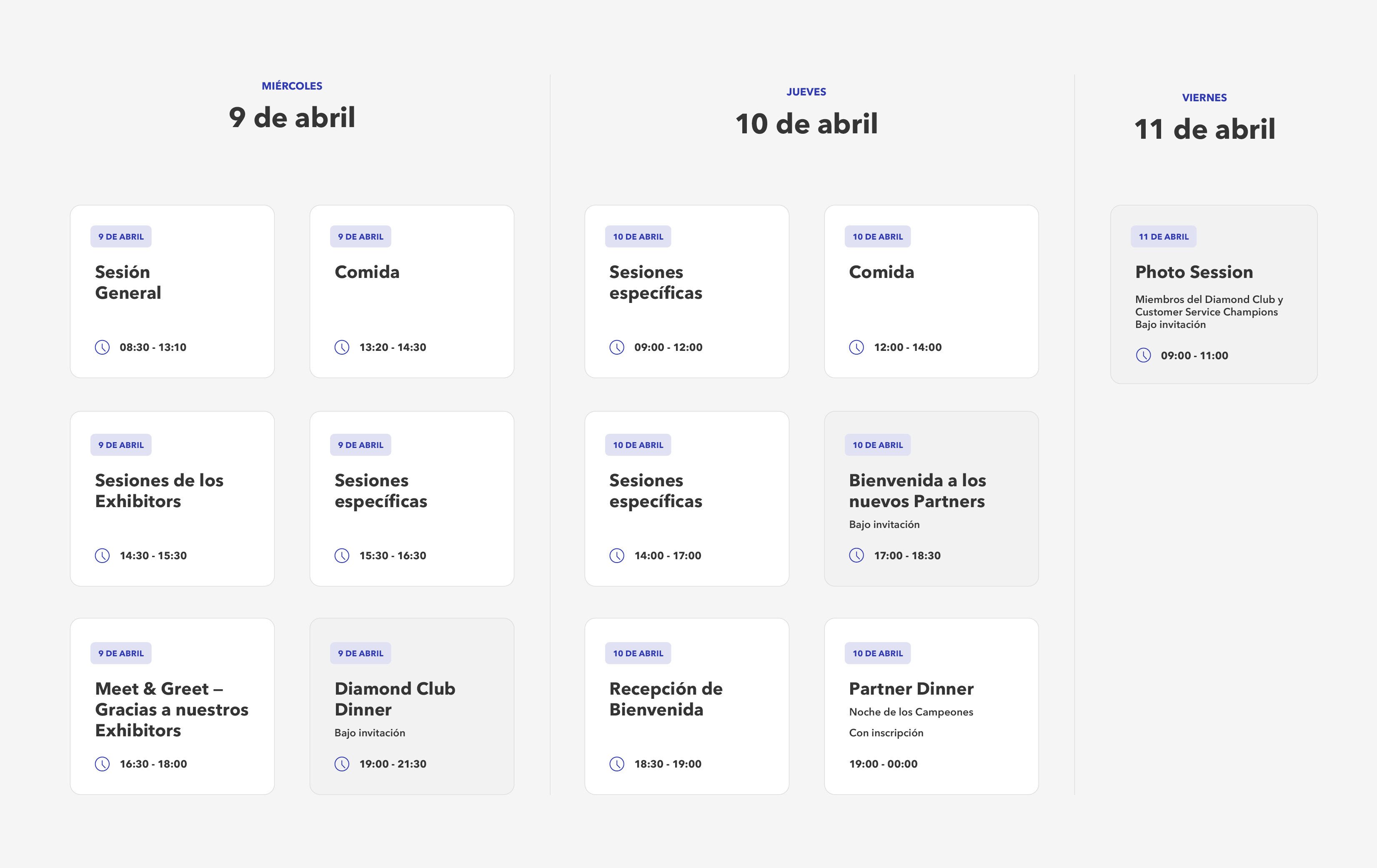
Task: Click clock icon beside 16:30 - 18:00
Action: (x=103, y=764)
